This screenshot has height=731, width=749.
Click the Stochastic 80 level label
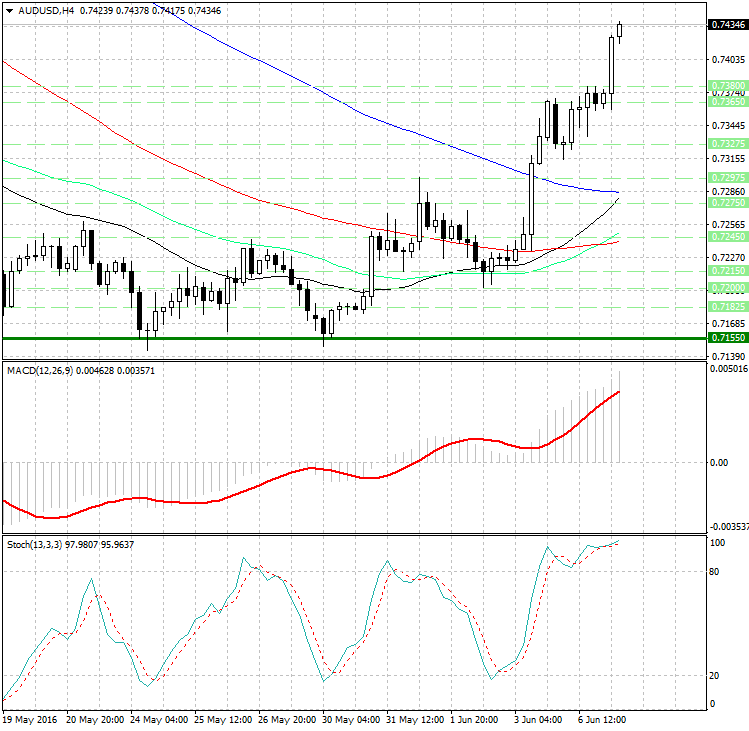[x=714, y=572]
